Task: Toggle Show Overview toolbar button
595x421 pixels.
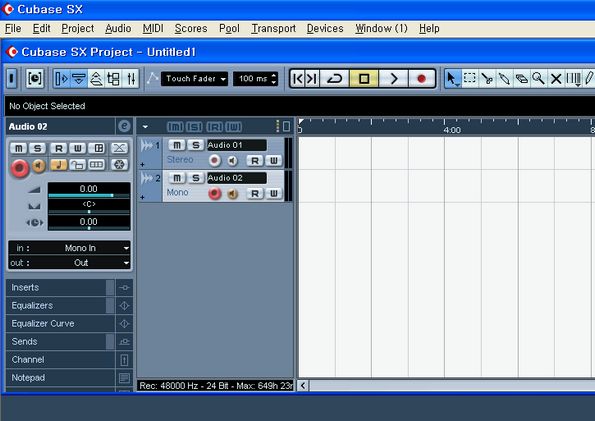Action: point(96,79)
